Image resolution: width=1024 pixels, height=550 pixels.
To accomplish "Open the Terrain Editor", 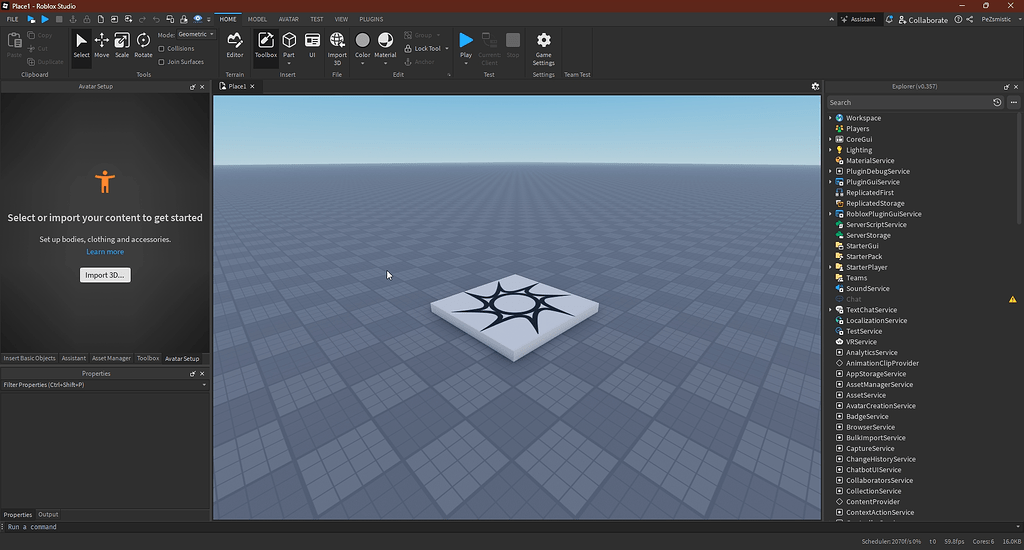I will pyautogui.click(x=235, y=44).
